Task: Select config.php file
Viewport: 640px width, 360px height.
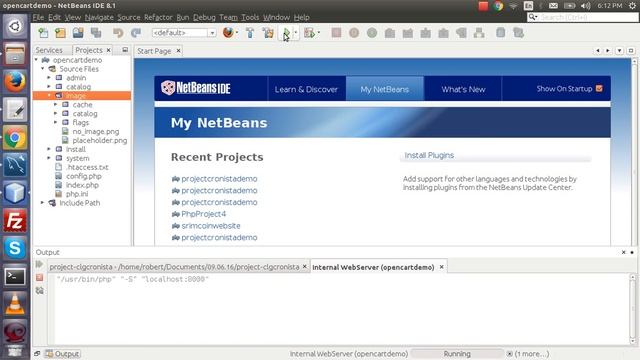Action: (84, 176)
